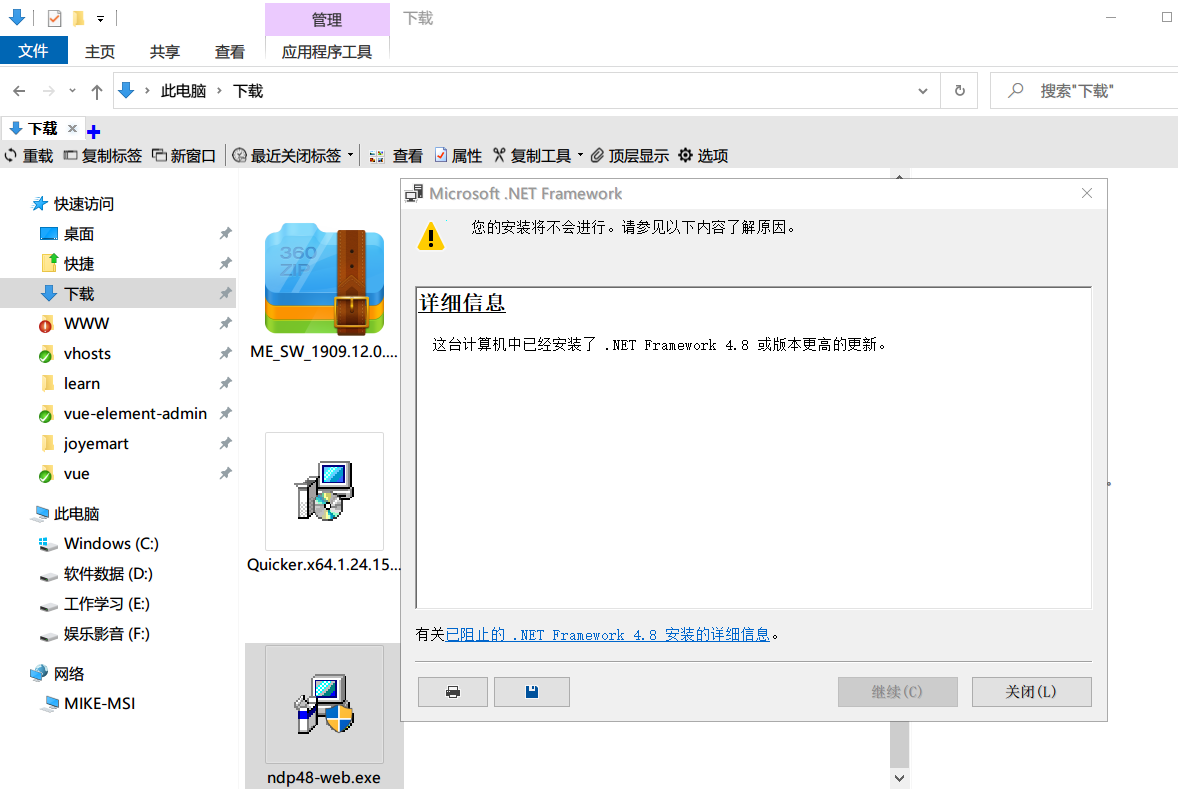Expand 复制工具 dropdown arrow

pyautogui.click(x=580, y=156)
